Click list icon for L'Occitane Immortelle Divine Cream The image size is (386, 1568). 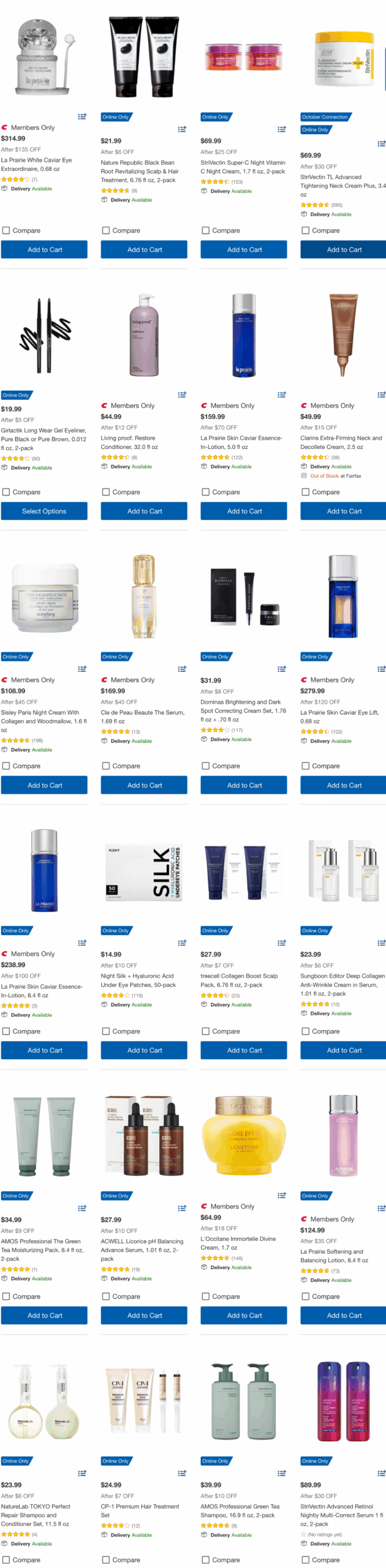point(282,1195)
